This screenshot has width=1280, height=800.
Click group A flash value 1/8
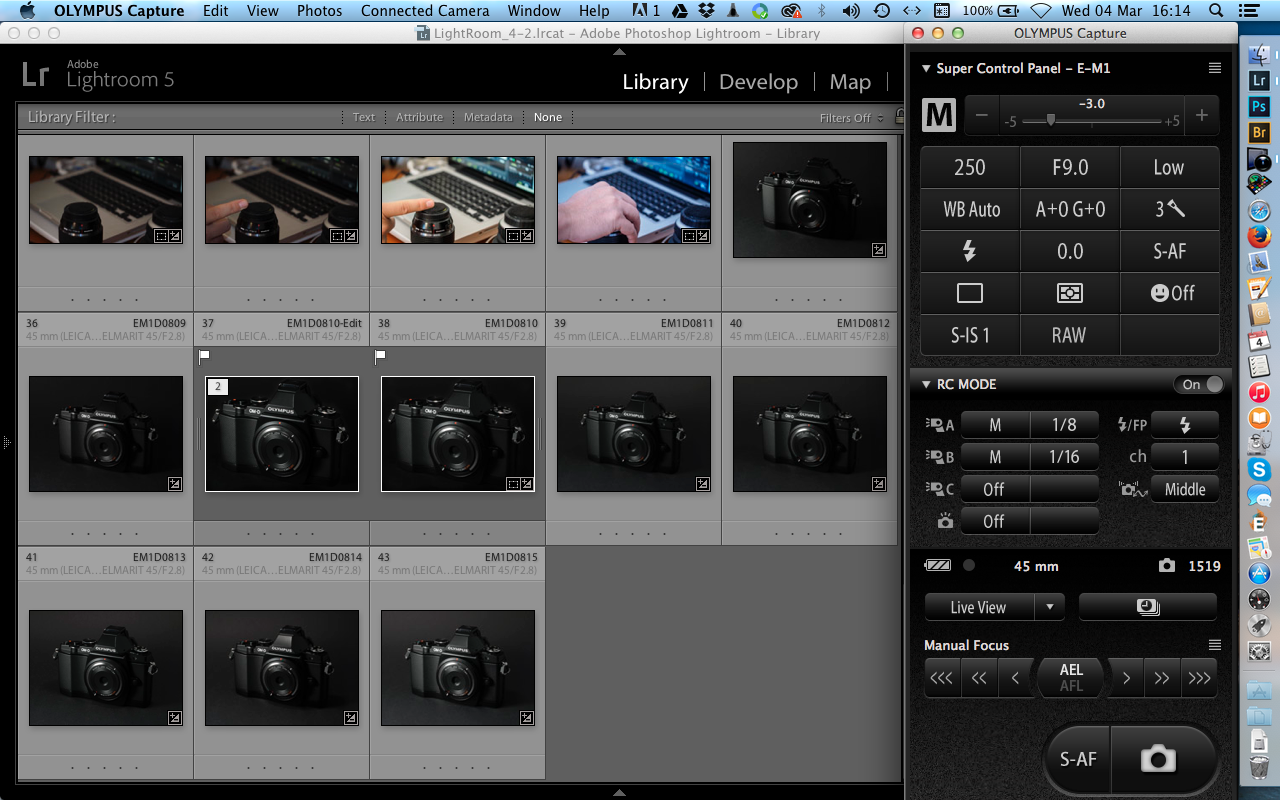pyautogui.click(x=1064, y=425)
